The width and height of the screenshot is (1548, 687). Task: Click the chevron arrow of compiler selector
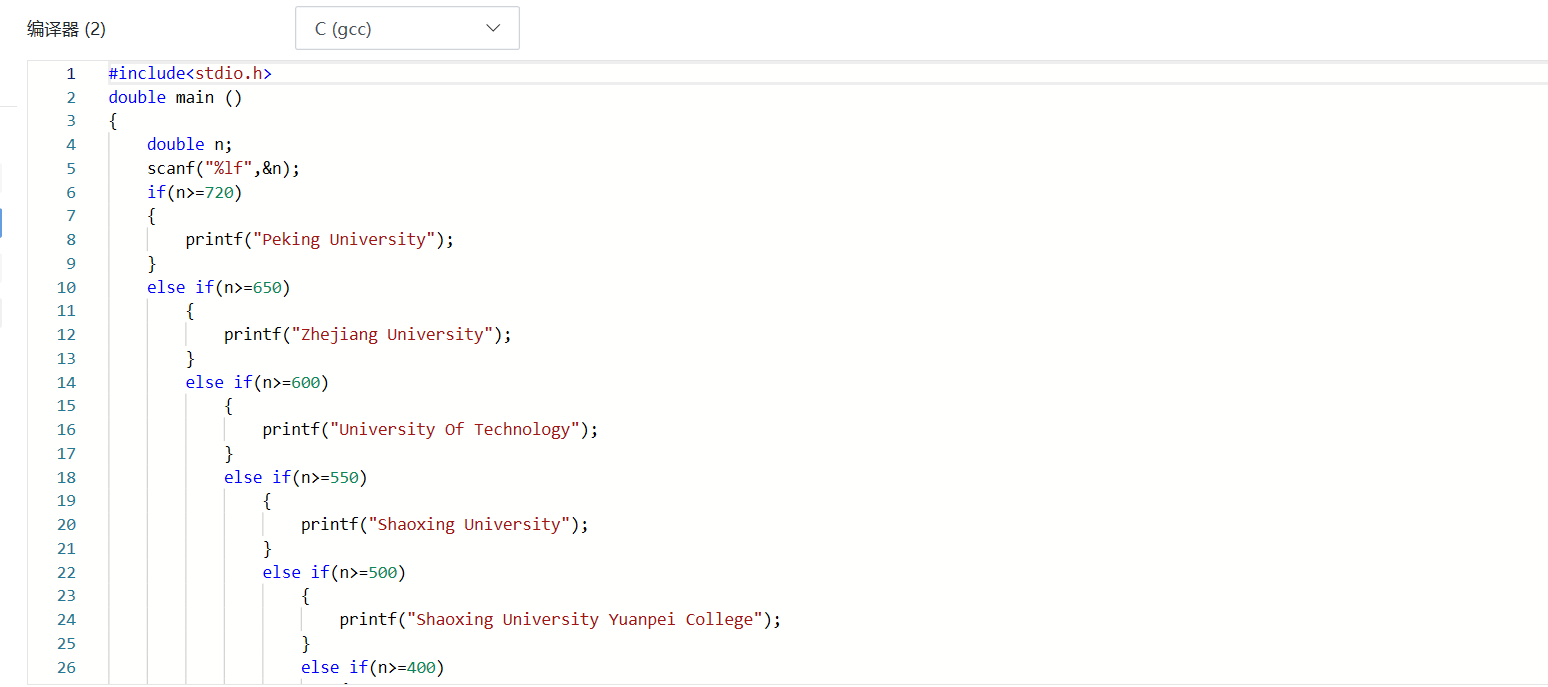pos(492,28)
